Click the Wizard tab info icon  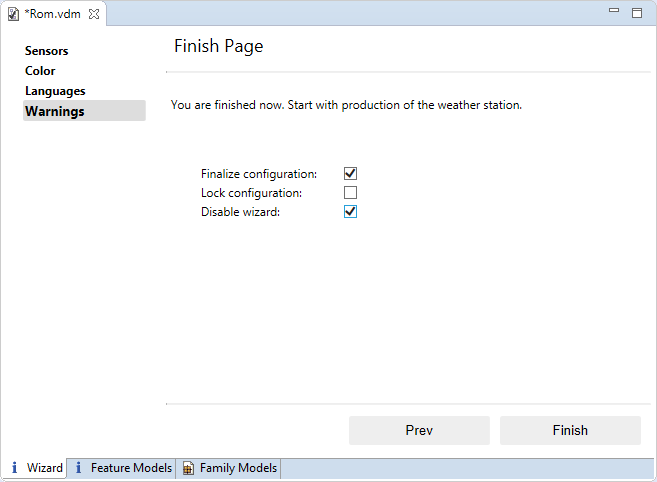(15, 468)
